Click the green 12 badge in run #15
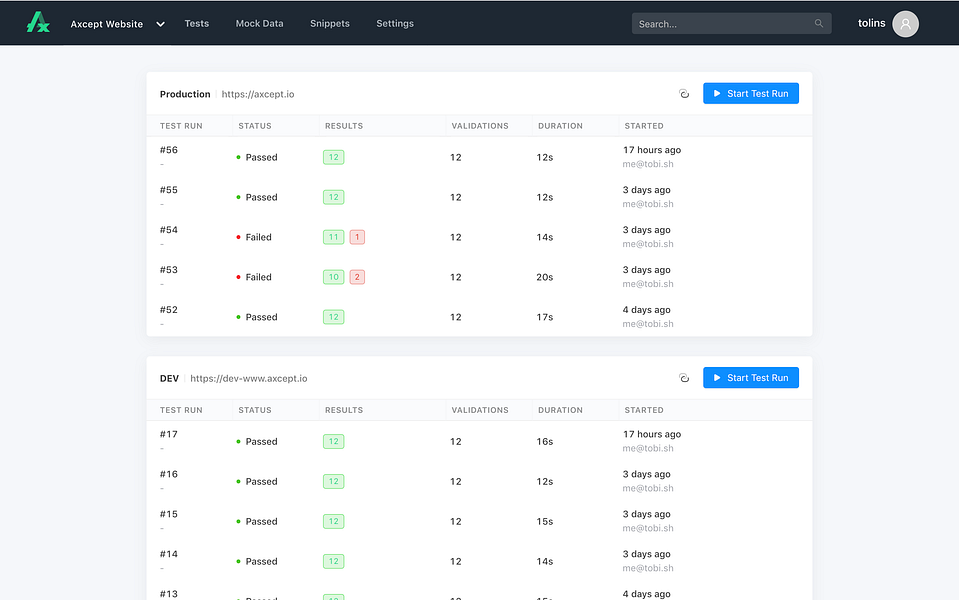 tap(333, 521)
